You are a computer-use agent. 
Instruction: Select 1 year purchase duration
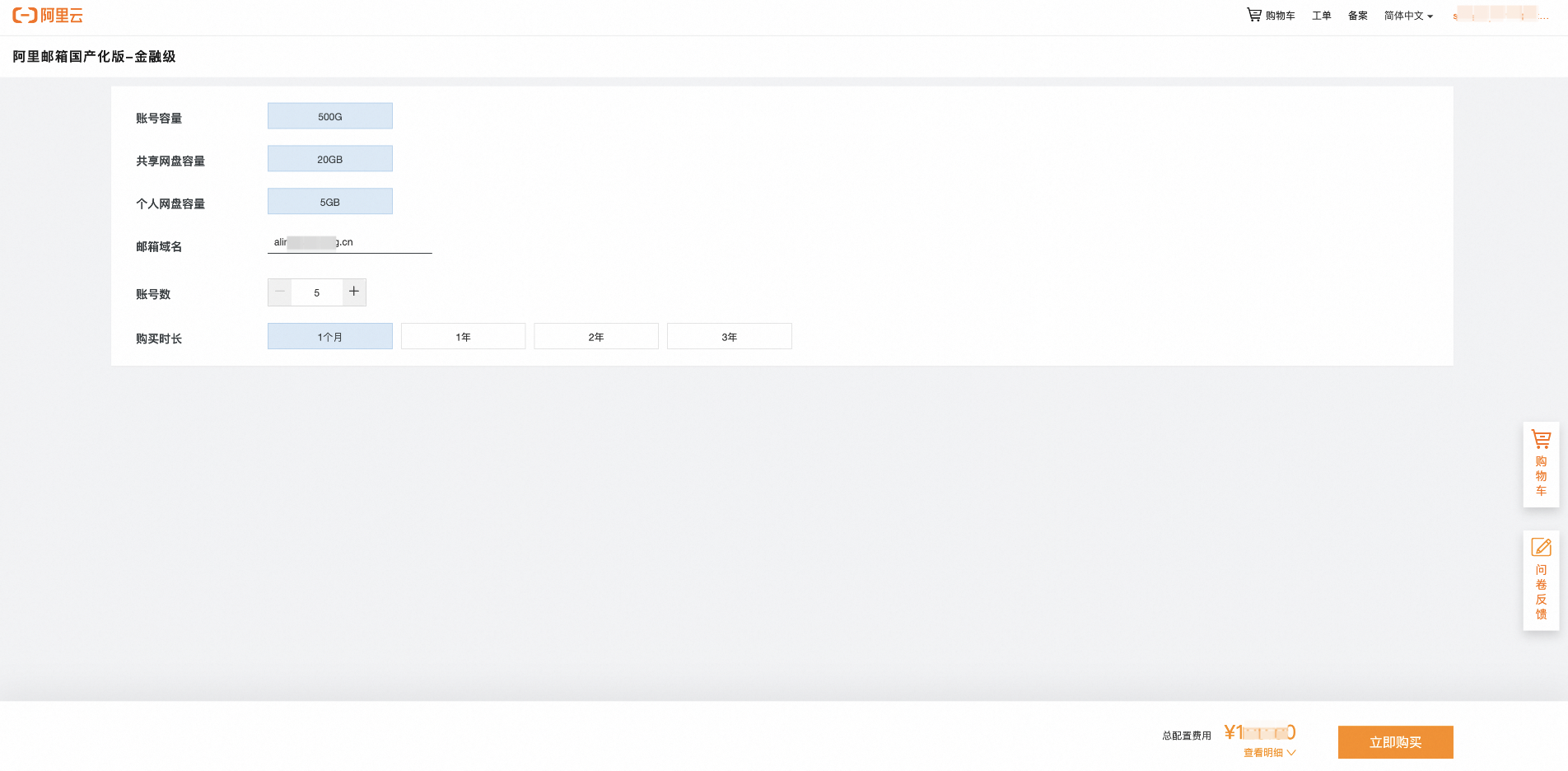pos(463,336)
